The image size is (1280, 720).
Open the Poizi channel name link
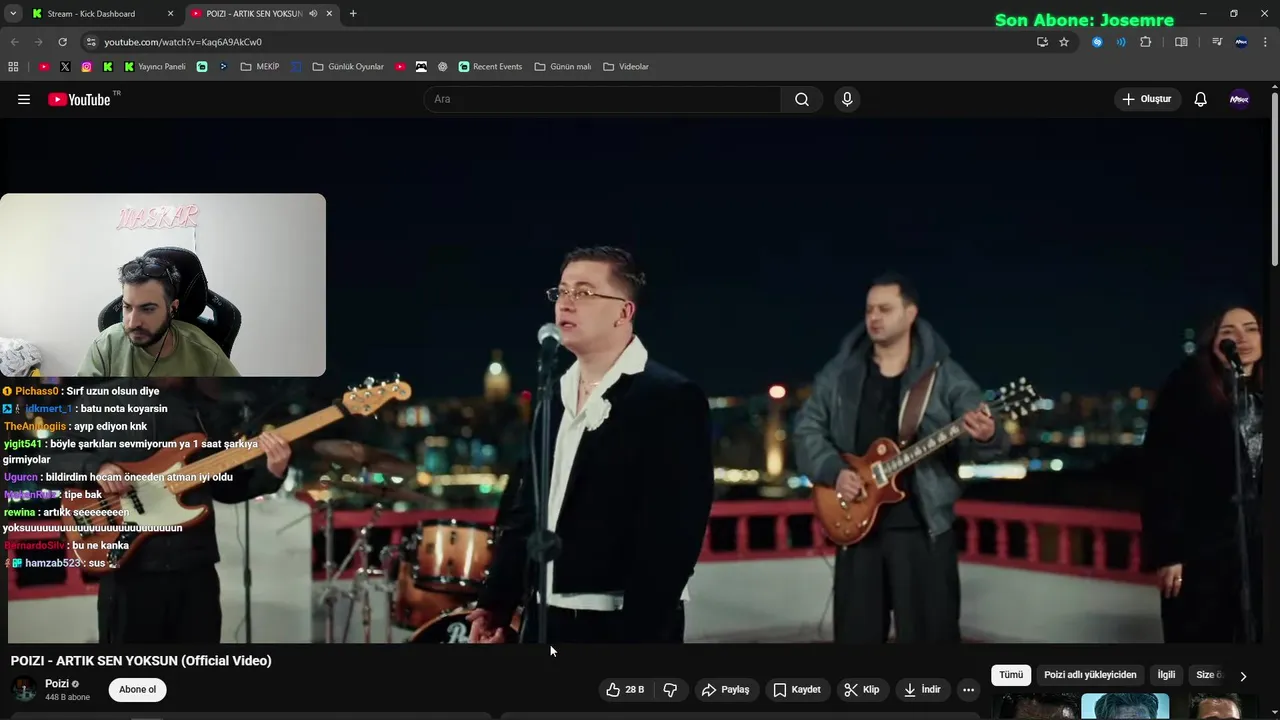(x=57, y=684)
